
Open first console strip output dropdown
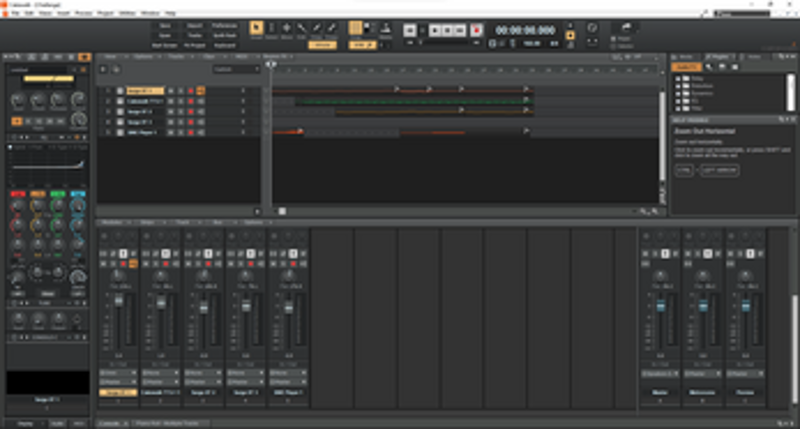(x=118, y=382)
